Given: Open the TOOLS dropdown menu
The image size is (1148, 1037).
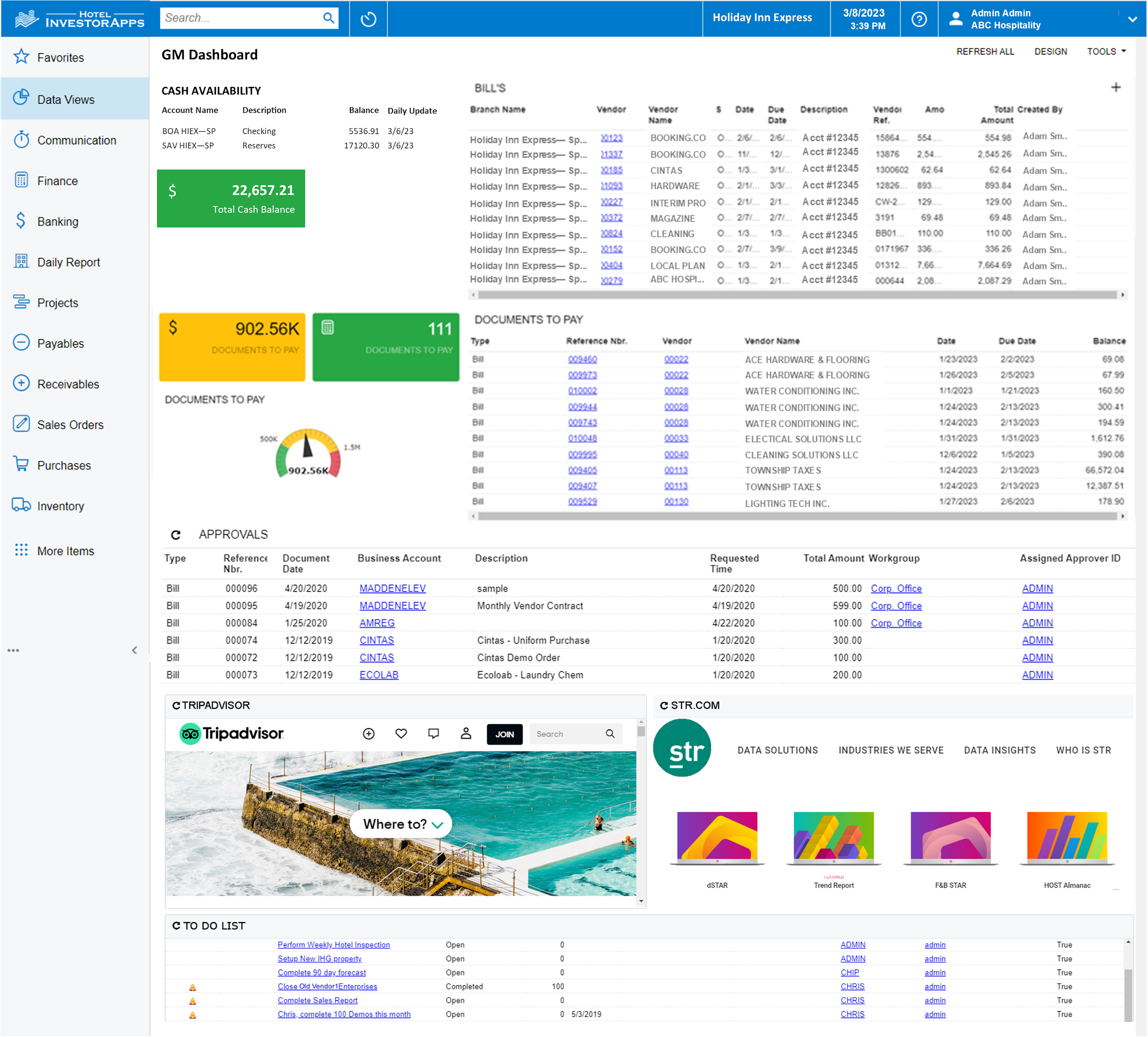Looking at the screenshot, I should click(1106, 51).
